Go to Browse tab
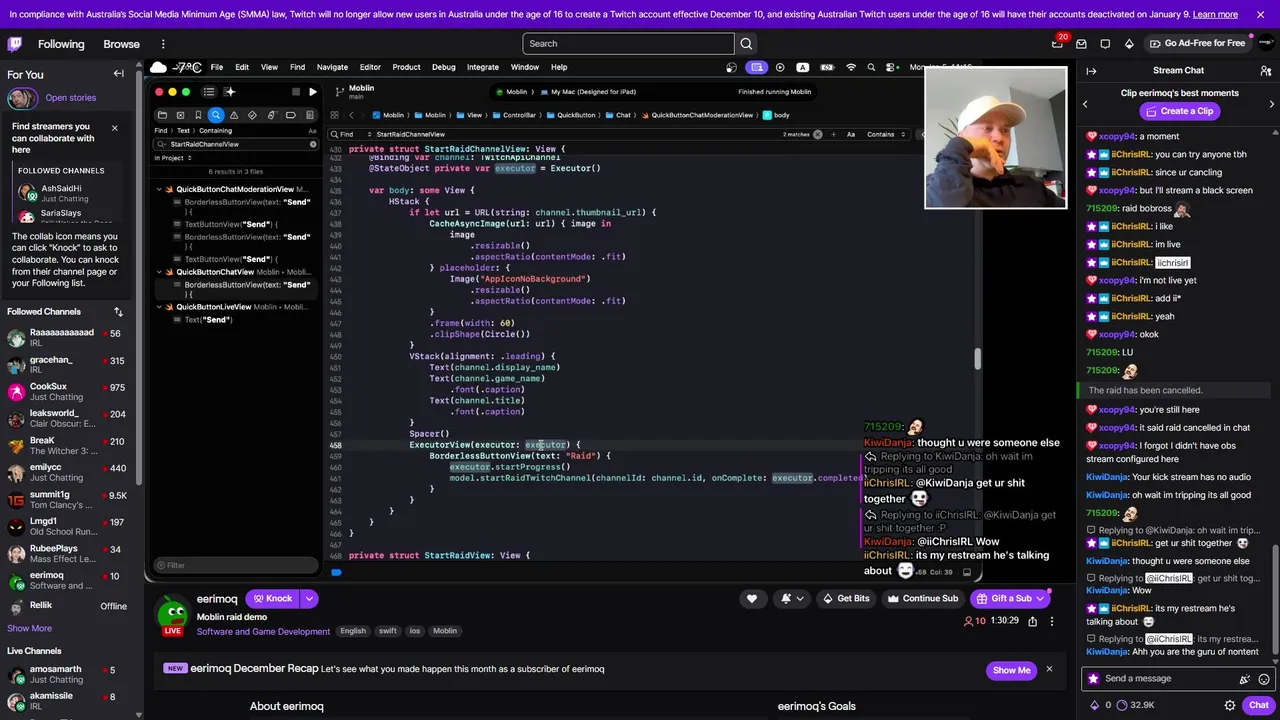Image resolution: width=1280 pixels, height=720 pixels. pyautogui.click(x=121, y=44)
